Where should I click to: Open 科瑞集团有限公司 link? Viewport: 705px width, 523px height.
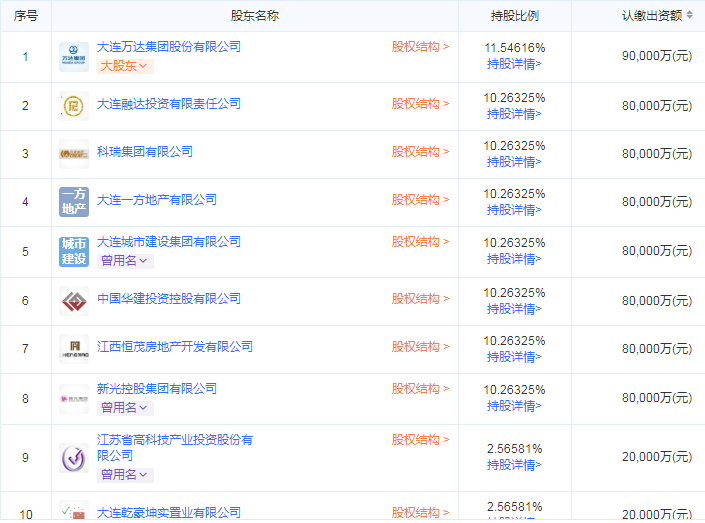pos(145,152)
